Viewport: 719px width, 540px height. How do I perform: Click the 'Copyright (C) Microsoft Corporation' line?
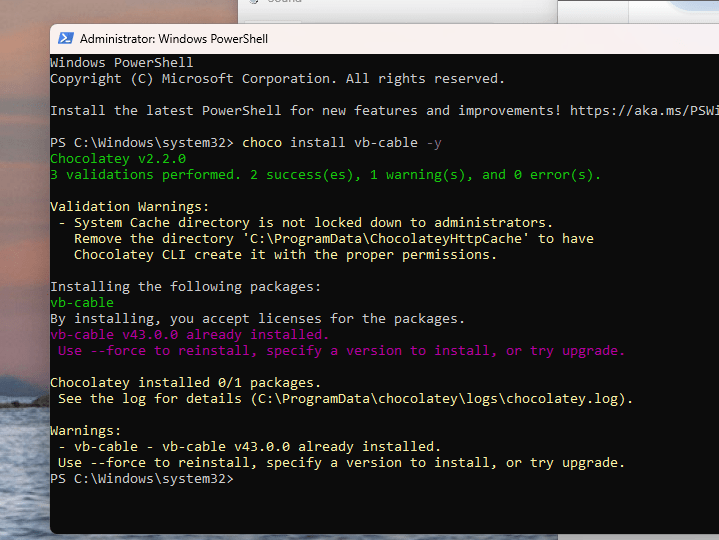[277, 79]
